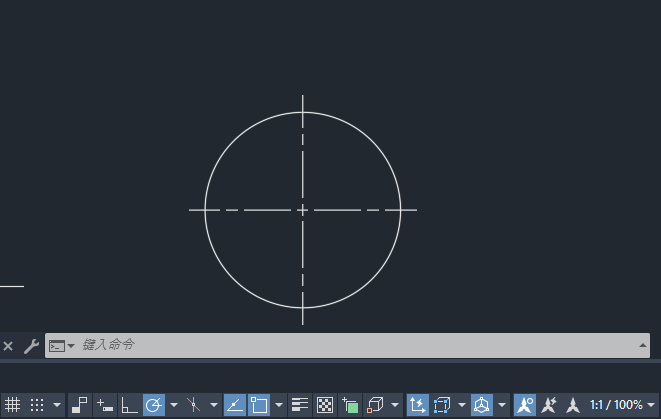Open the 1:1 / 100% annotation scale
Image resolution: width=661 pixels, height=419 pixels.
coord(616,405)
